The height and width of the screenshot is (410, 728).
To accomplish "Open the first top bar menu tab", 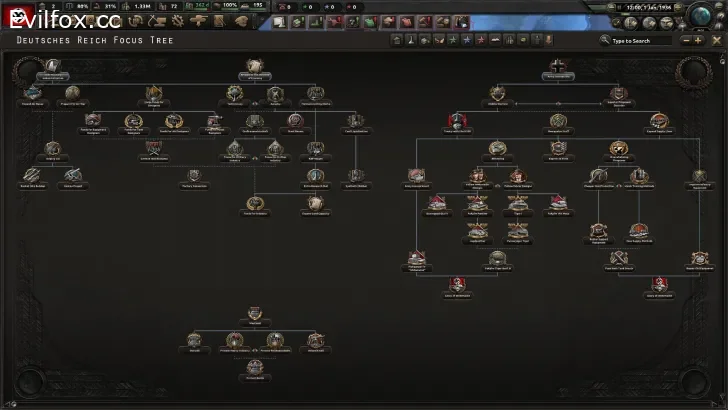I will (280, 22).
